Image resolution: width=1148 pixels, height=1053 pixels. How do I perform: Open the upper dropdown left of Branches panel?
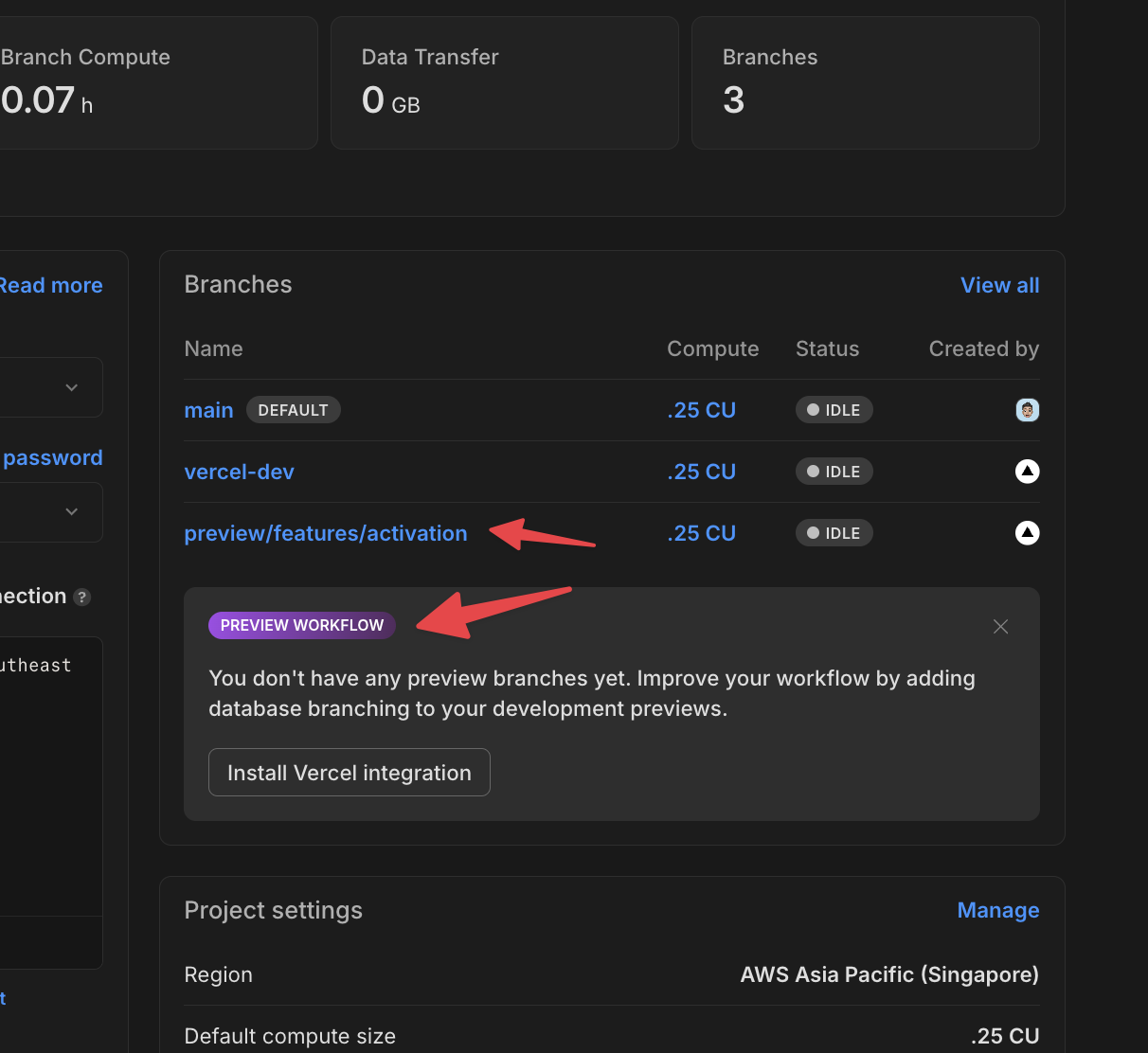[51, 387]
